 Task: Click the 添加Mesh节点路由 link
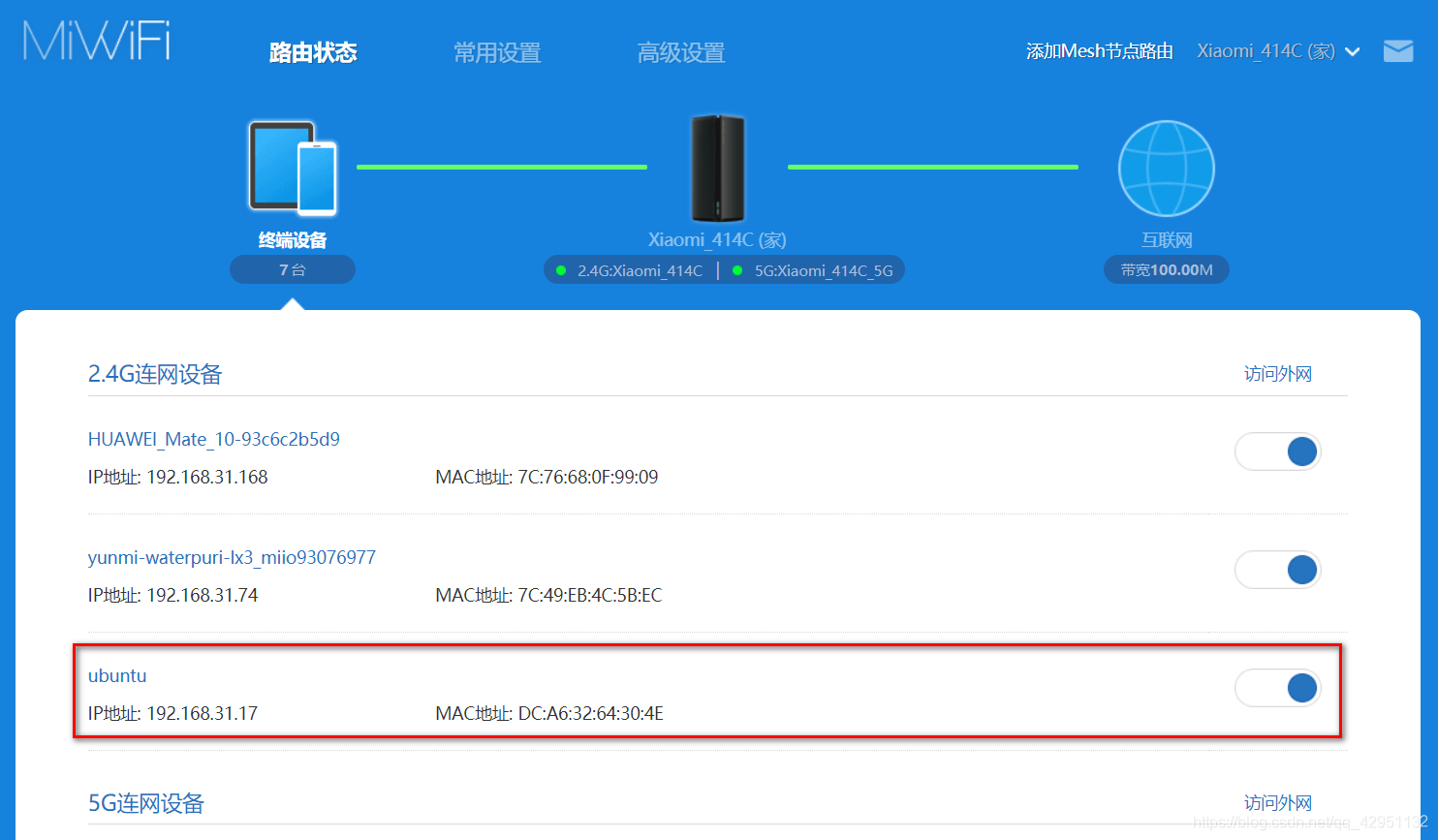(x=1100, y=51)
